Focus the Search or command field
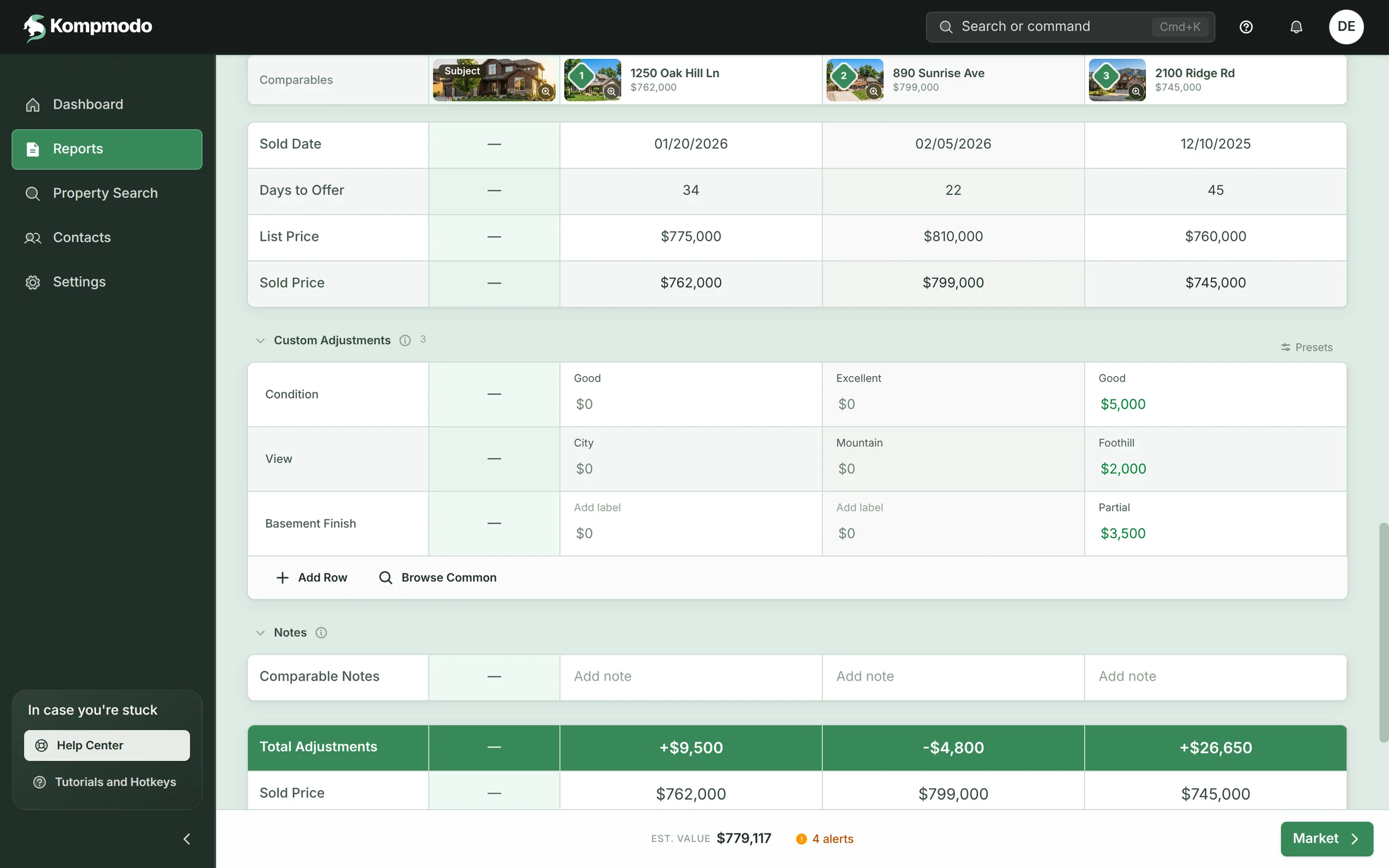 pyautogui.click(x=1070, y=27)
